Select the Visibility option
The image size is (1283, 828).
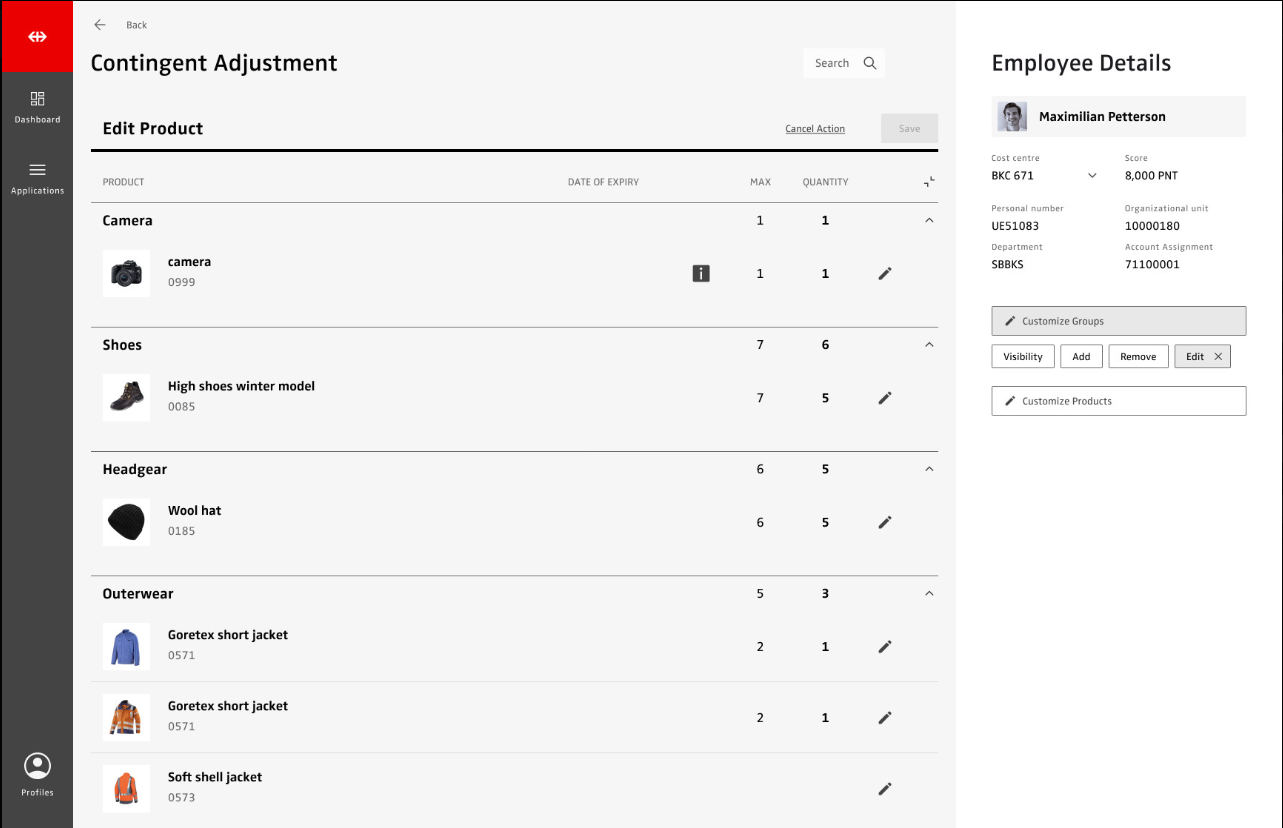pyautogui.click(x=1022, y=357)
